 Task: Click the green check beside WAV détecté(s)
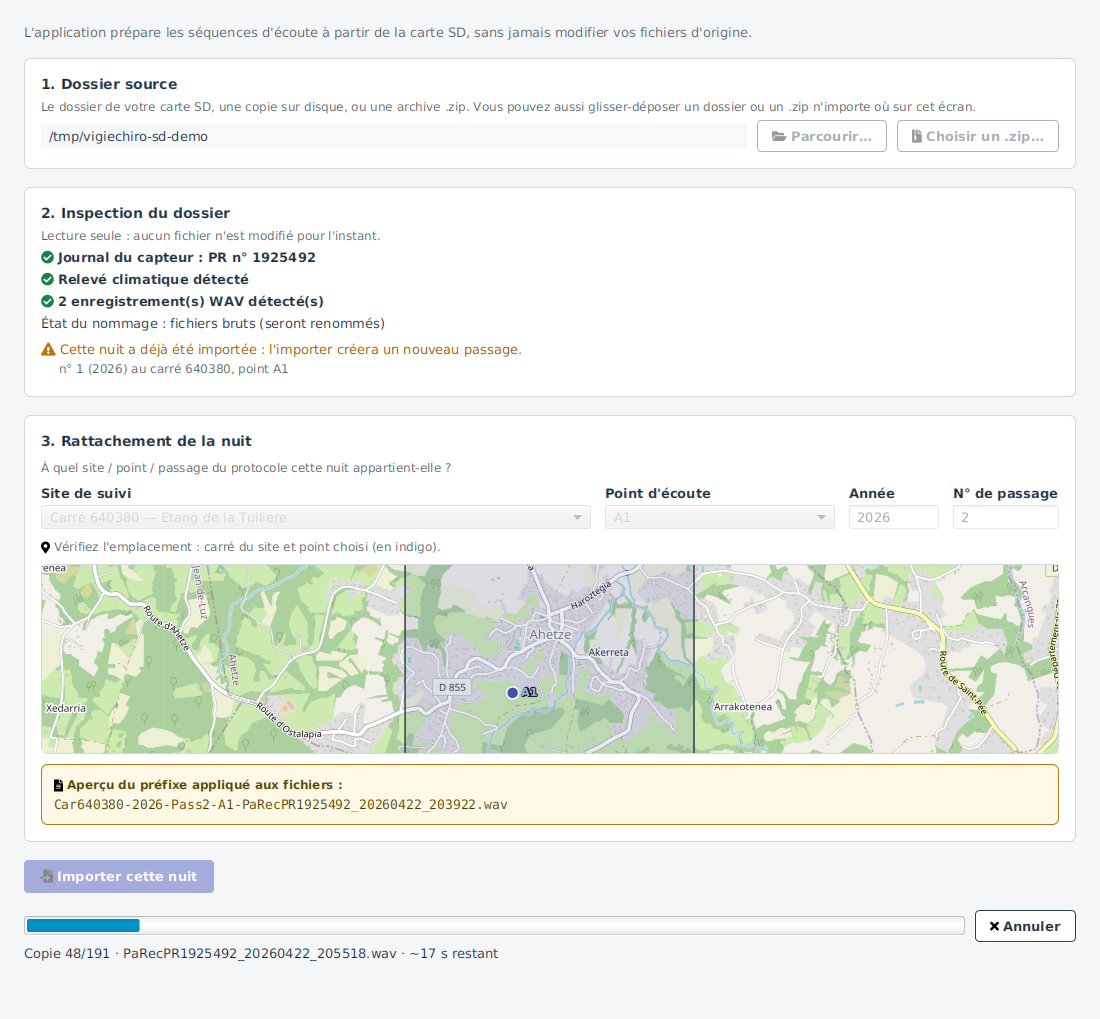[x=48, y=302]
